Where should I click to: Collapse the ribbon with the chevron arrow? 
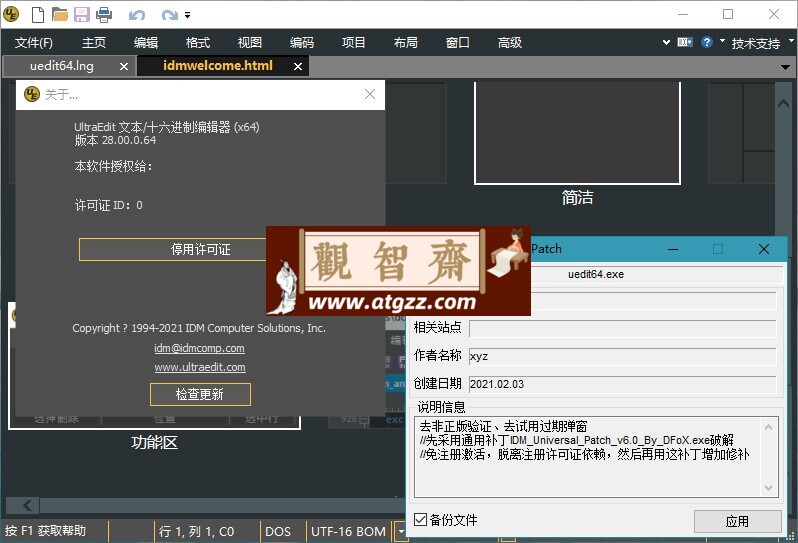point(666,42)
